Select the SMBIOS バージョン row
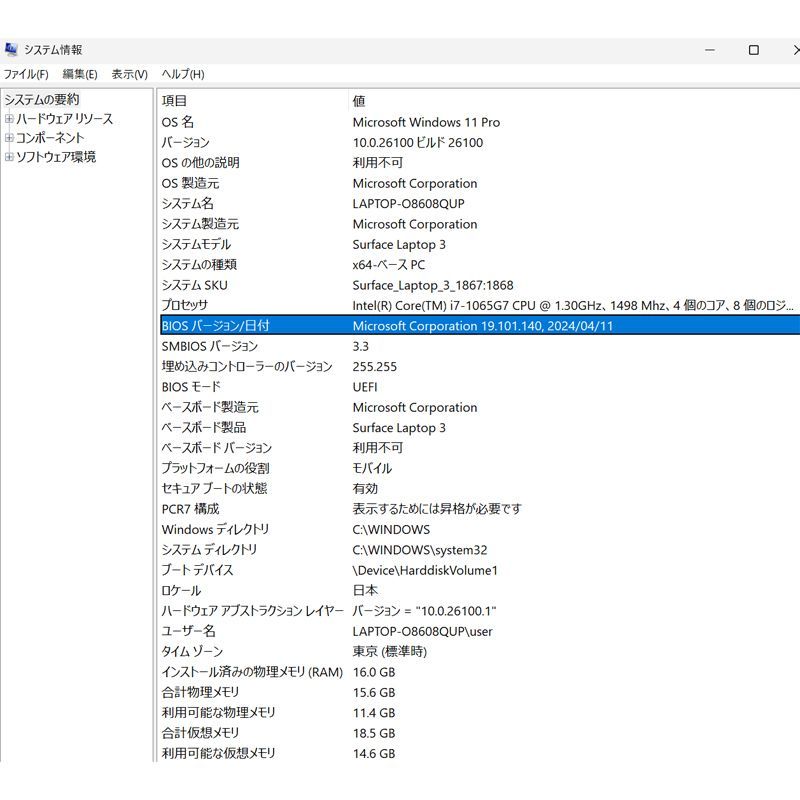This screenshot has height=800, width=800. click(480, 346)
